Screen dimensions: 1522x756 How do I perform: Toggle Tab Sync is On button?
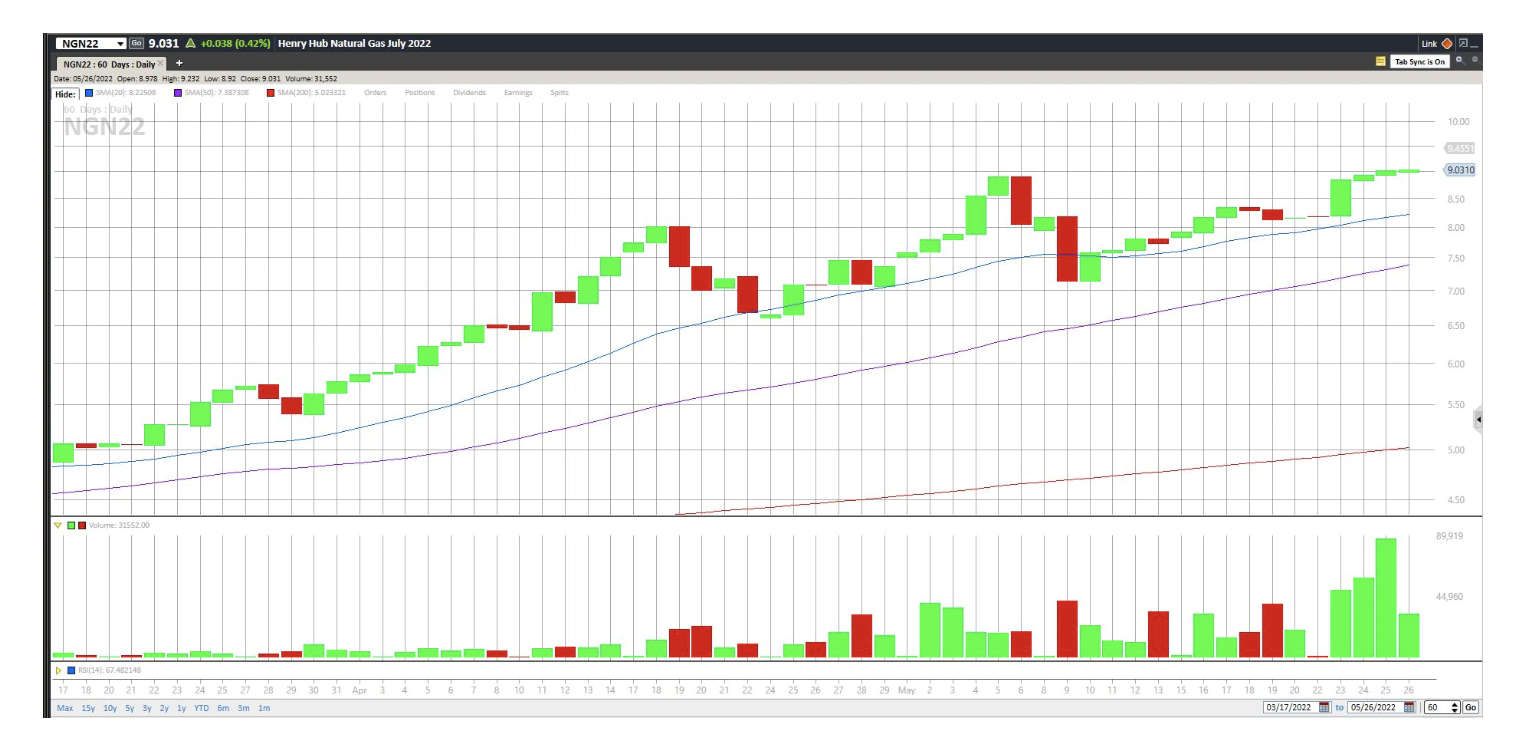(x=1420, y=62)
